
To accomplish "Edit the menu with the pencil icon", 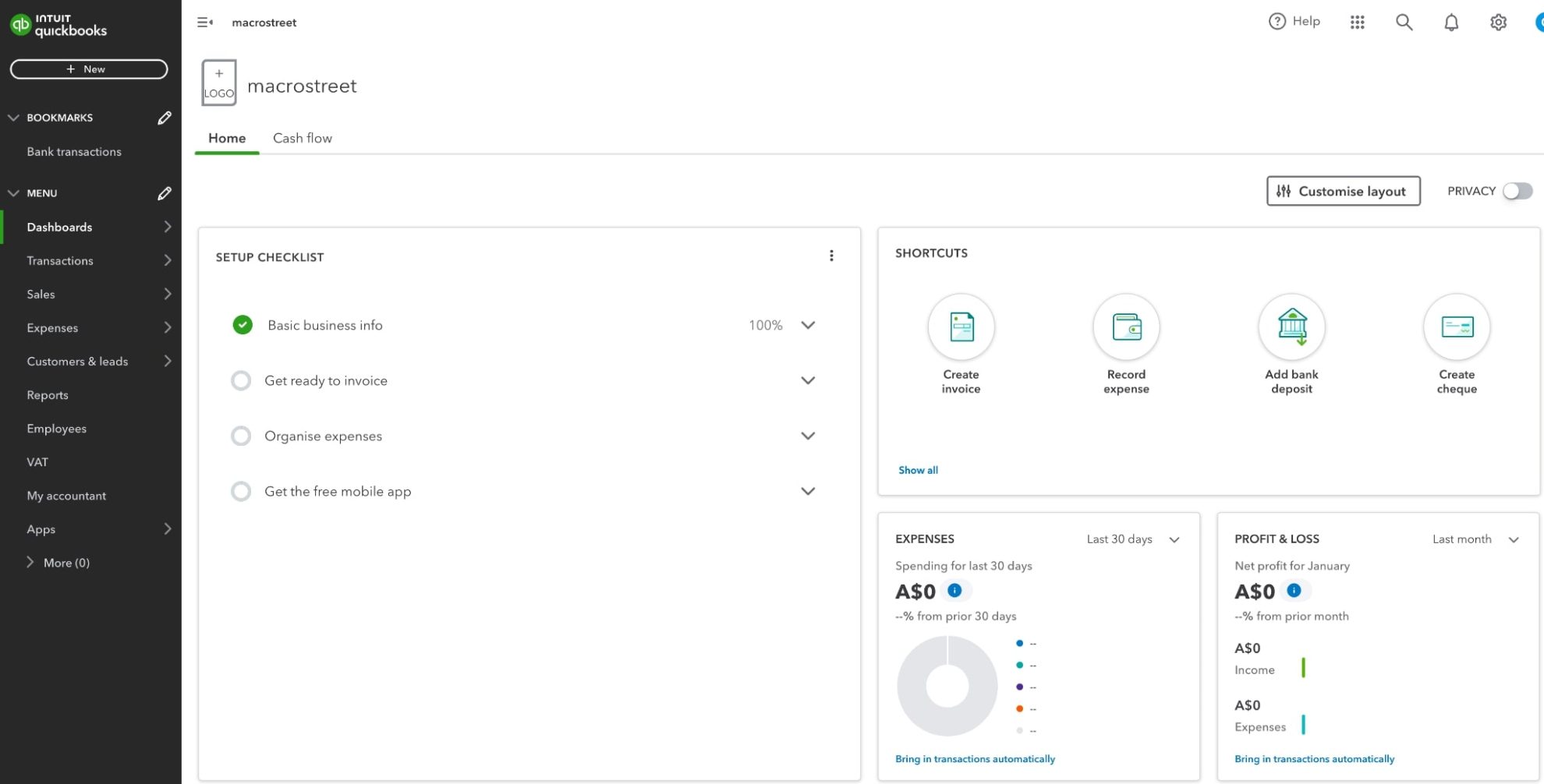I will (x=165, y=193).
